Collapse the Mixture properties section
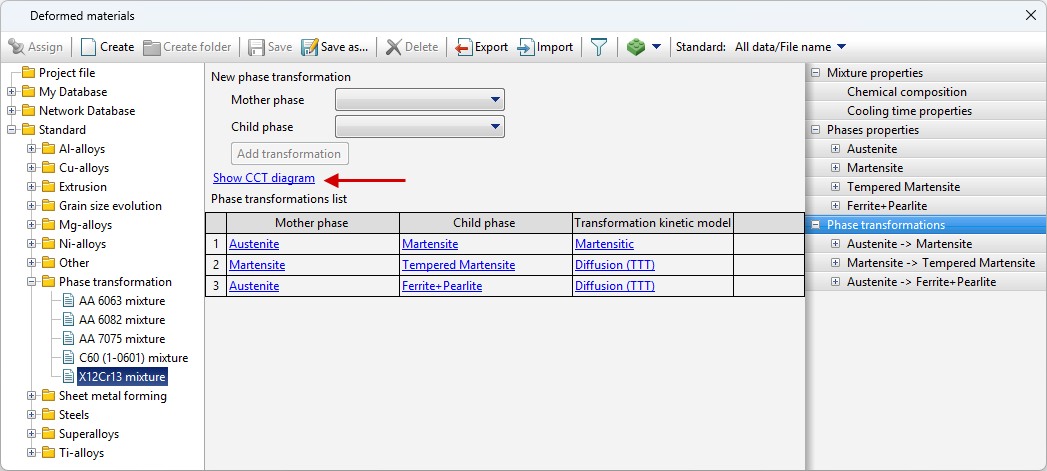 [816, 73]
